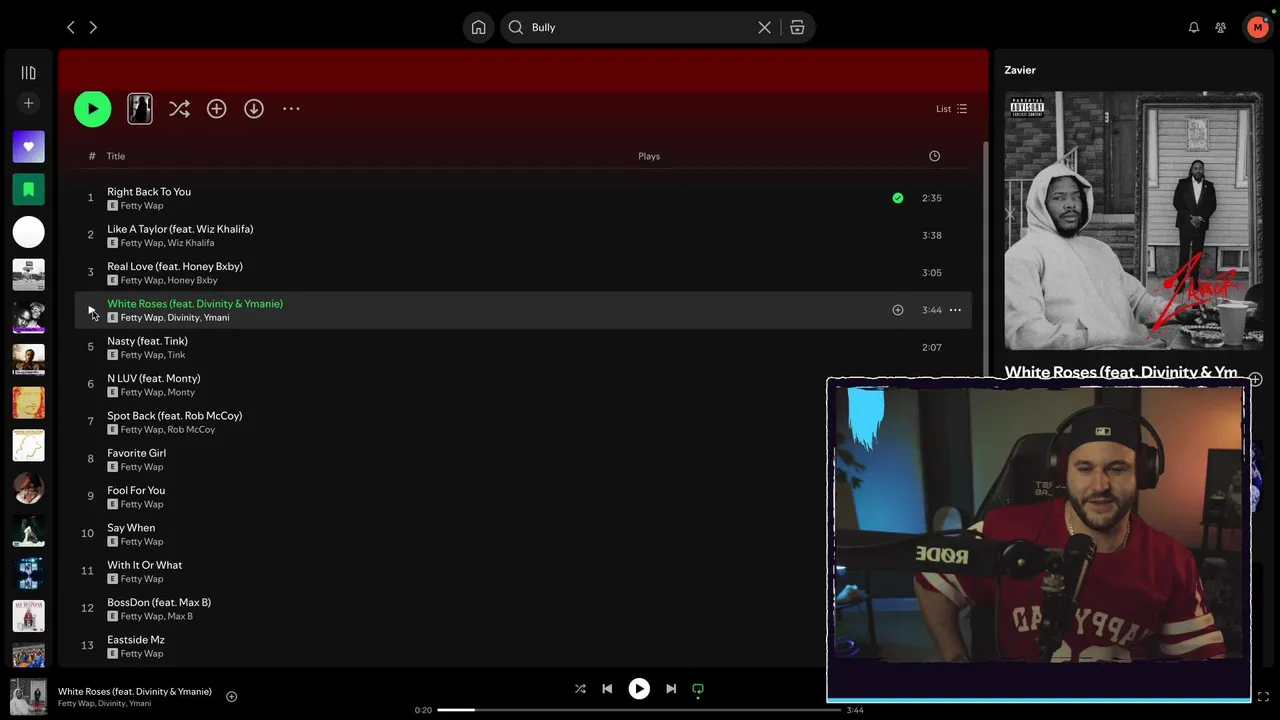Toggle green saved checkmark on Right Back To You
Viewport: 1280px width, 720px height.
897,198
